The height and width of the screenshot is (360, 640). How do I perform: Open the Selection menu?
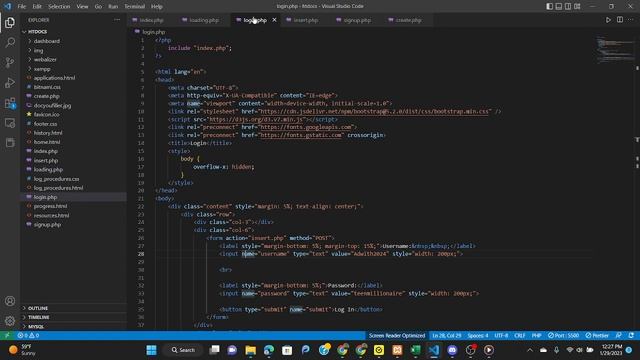(59, 6)
